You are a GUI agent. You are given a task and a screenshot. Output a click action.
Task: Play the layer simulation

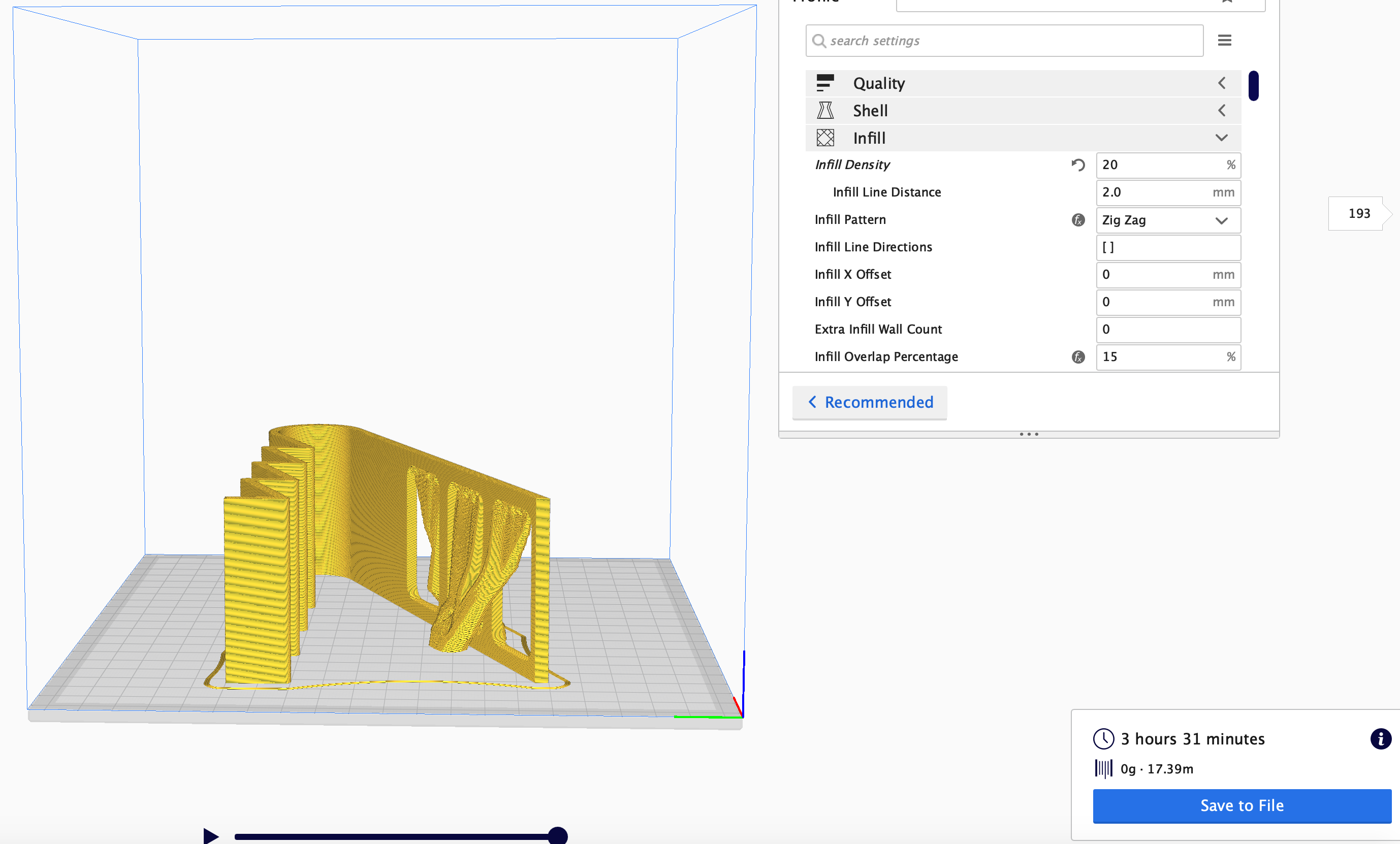point(211,835)
